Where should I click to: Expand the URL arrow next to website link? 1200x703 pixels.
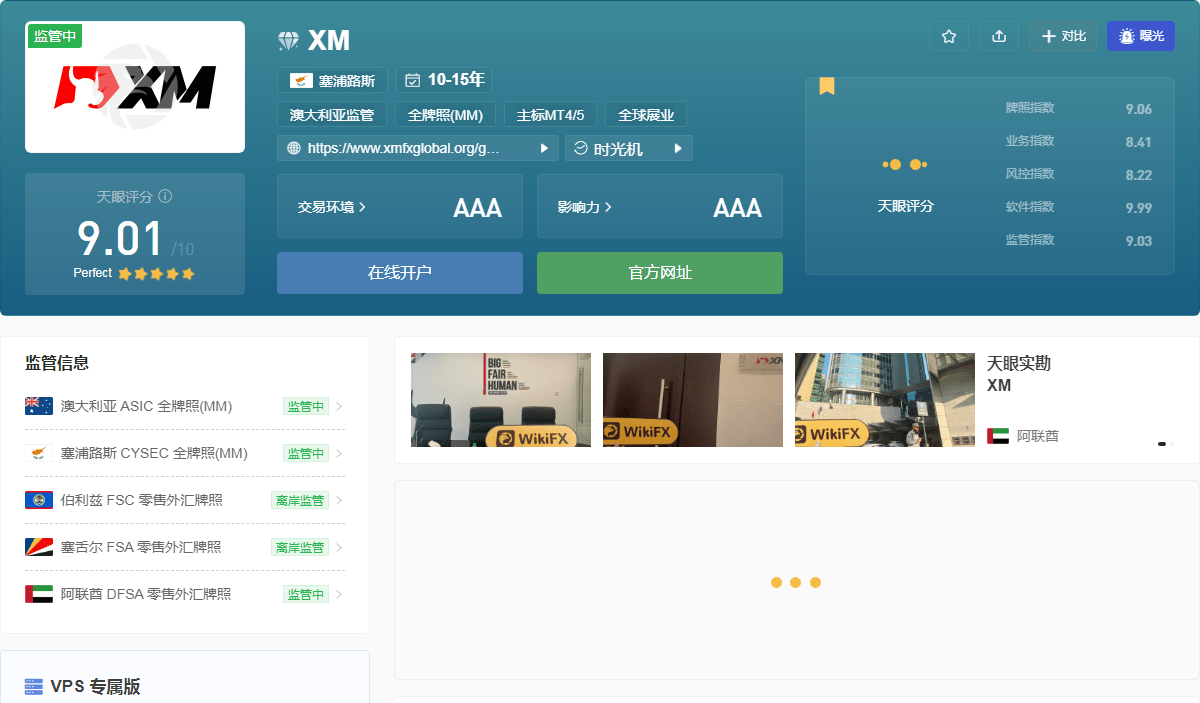pos(544,148)
